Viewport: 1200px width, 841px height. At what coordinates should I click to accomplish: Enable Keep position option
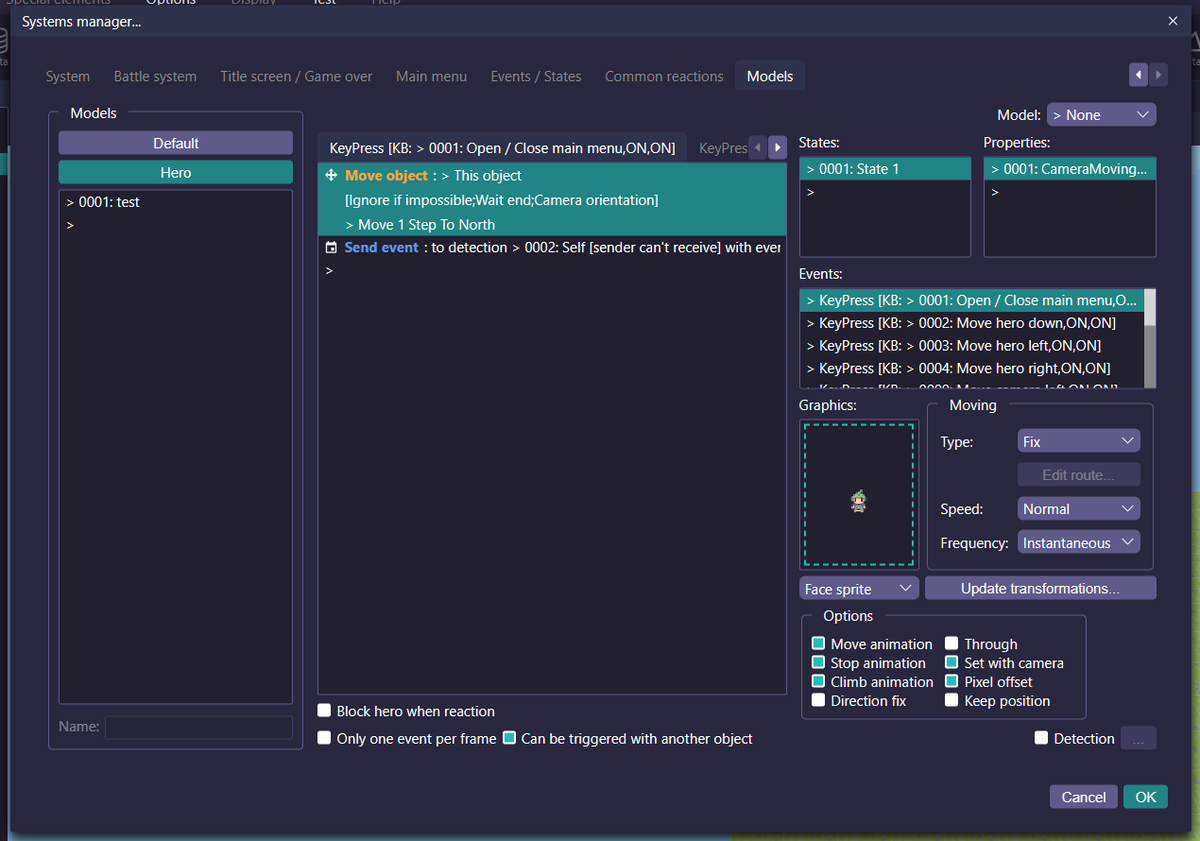(952, 701)
